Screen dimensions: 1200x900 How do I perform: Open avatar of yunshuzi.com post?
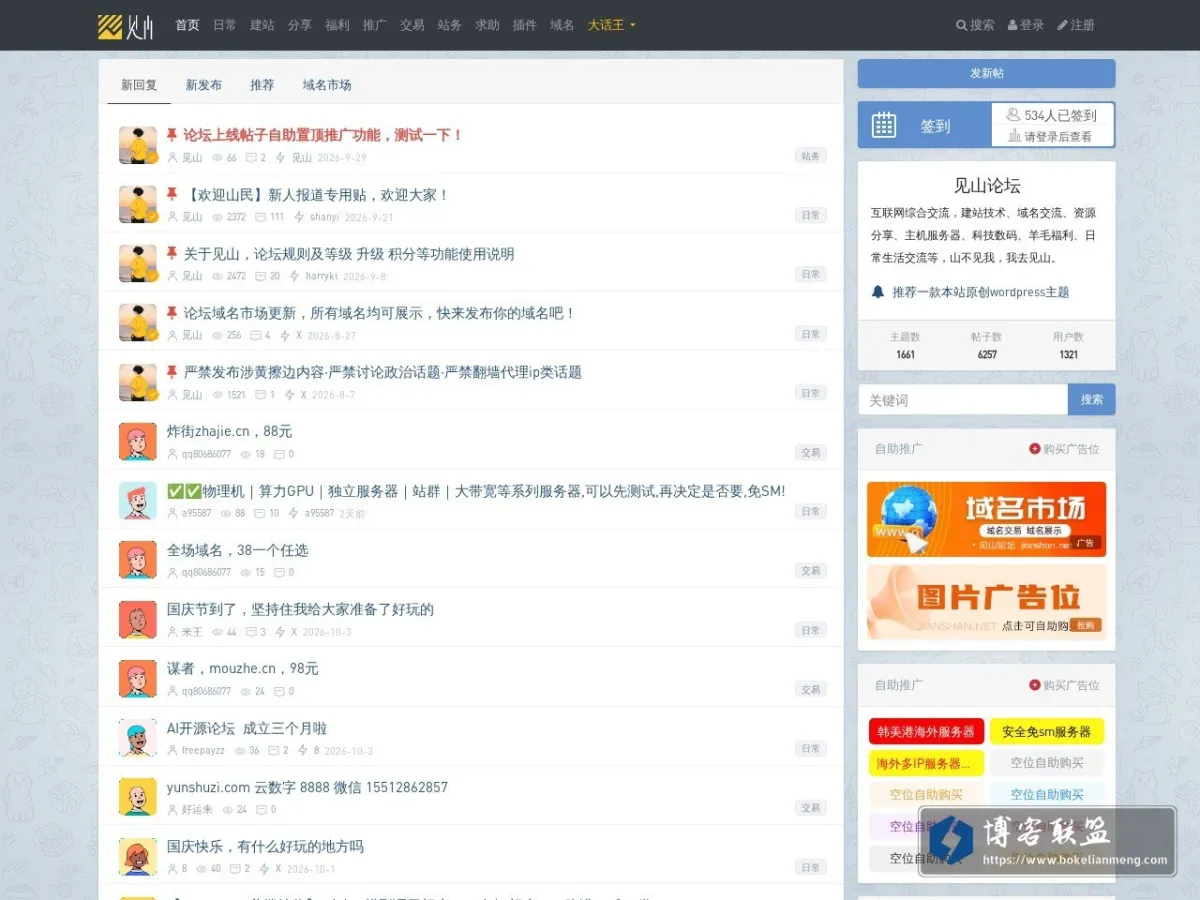tap(138, 797)
